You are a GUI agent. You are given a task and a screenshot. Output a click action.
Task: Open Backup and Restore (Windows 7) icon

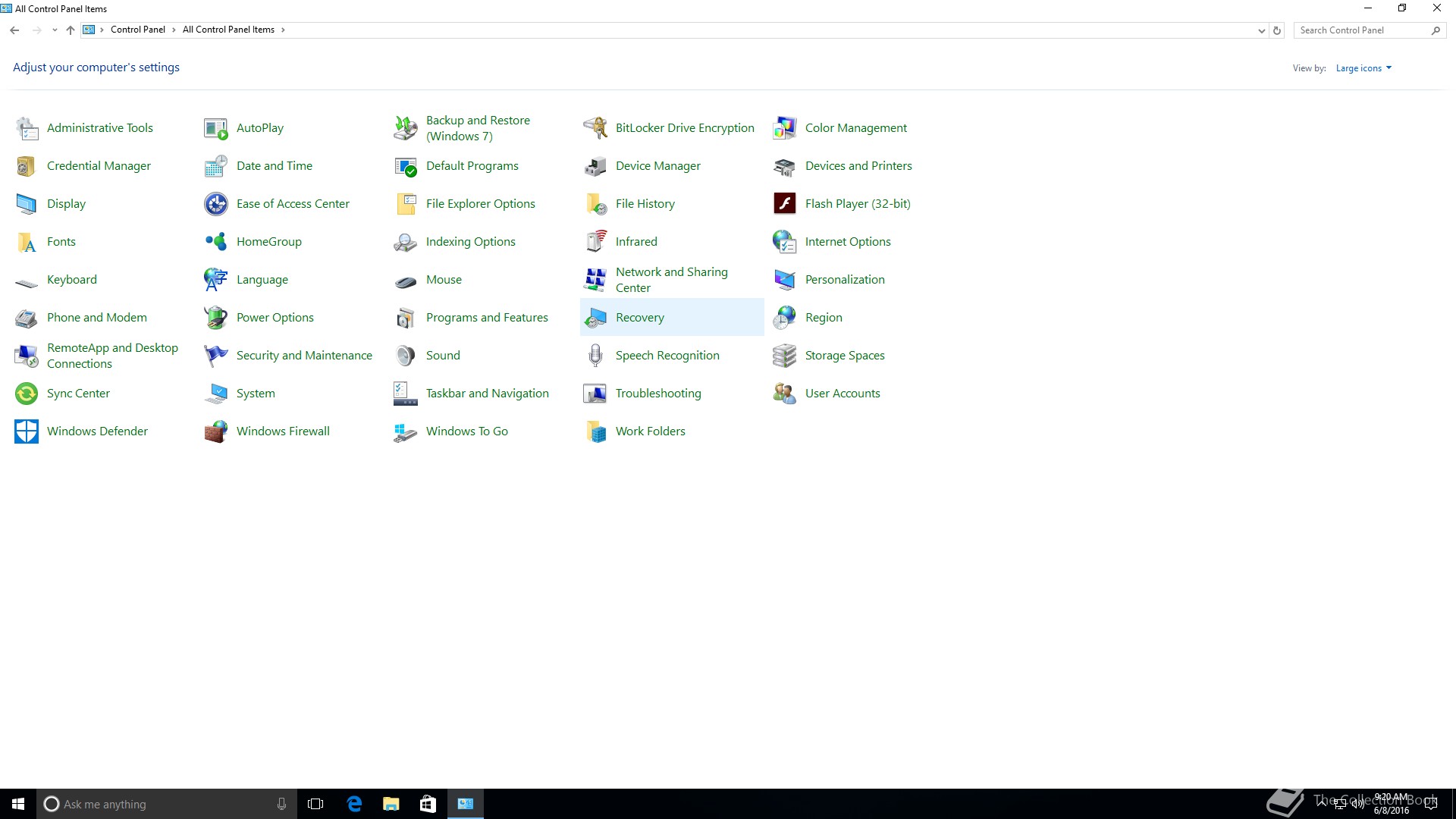406,128
